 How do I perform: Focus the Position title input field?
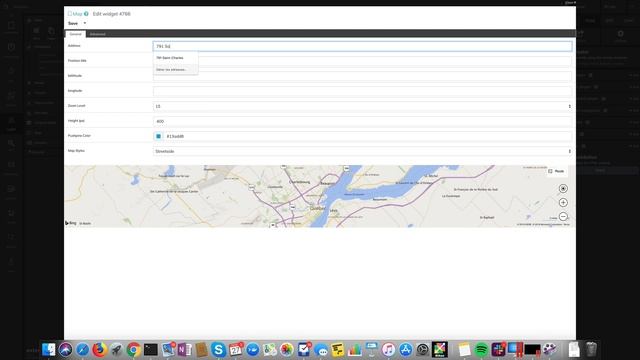(362, 61)
